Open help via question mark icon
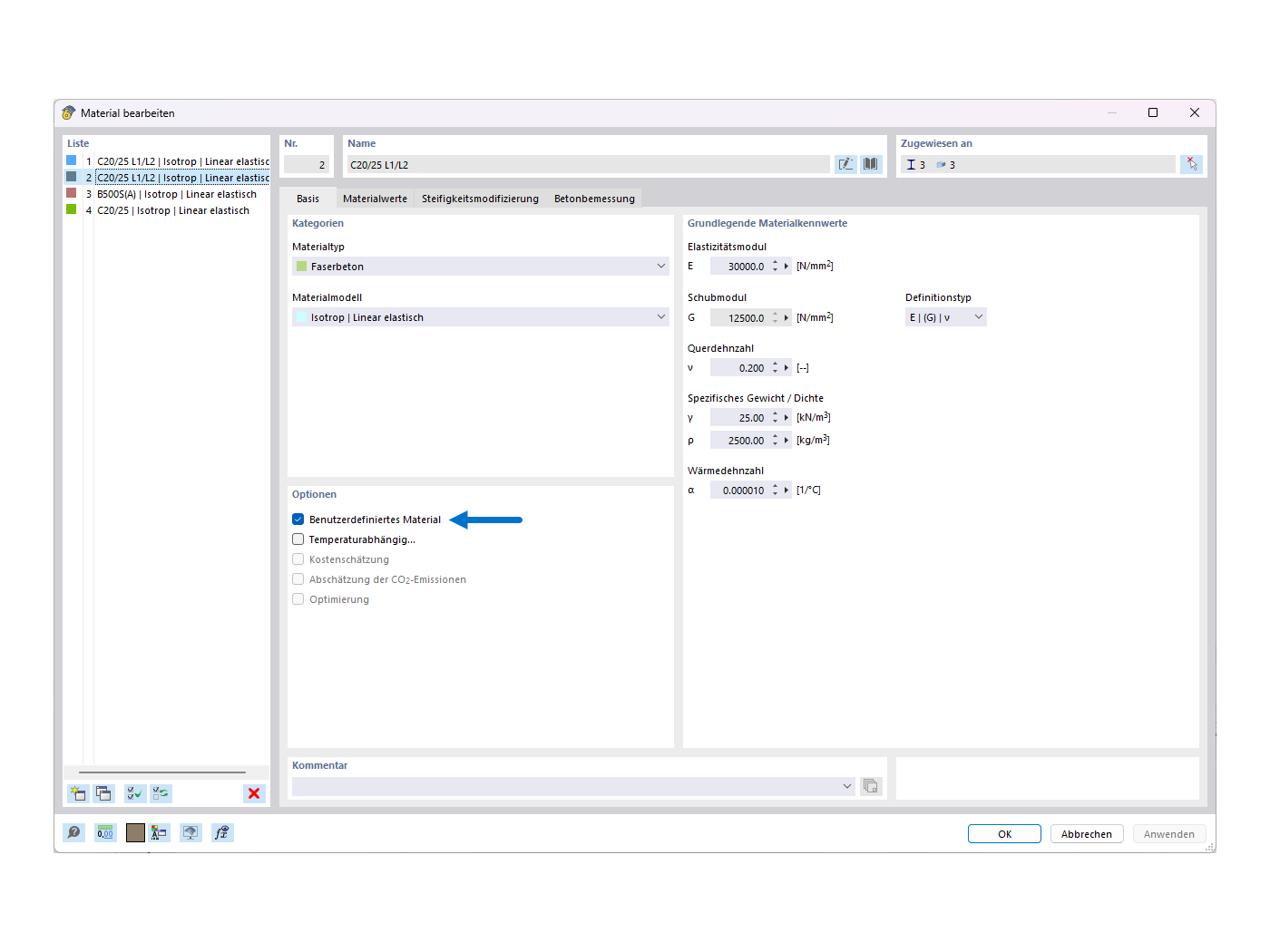This screenshot has width=1270, height=952. pos(73,832)
